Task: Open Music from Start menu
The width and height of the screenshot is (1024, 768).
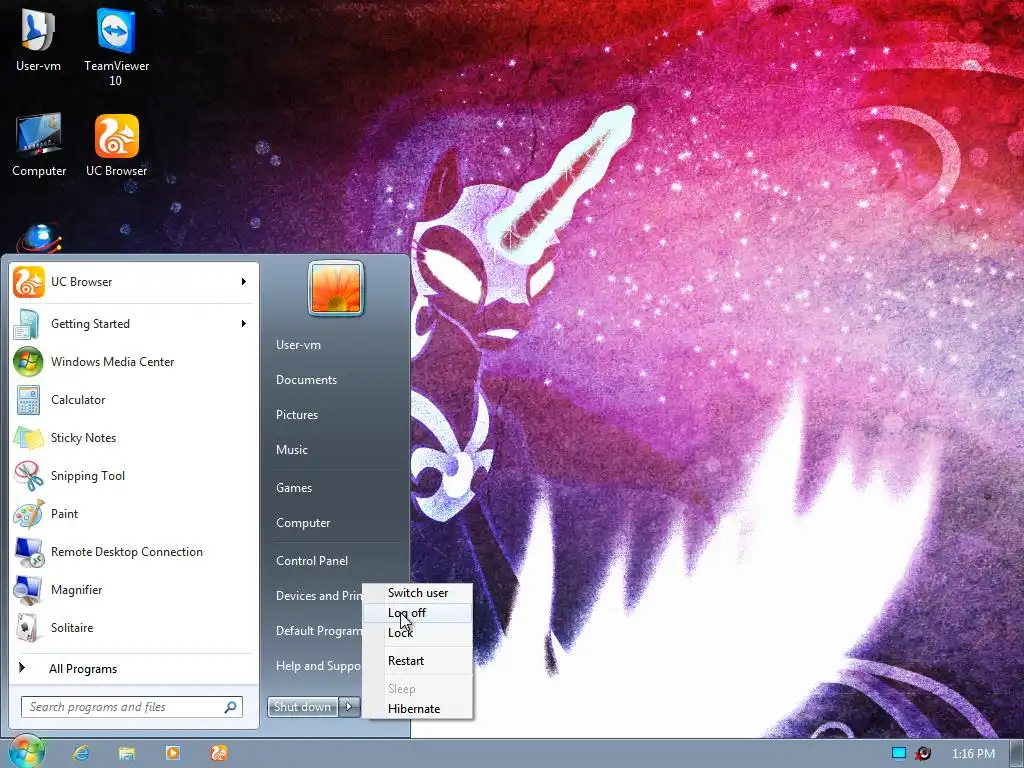Action: [x=292, y=450]
